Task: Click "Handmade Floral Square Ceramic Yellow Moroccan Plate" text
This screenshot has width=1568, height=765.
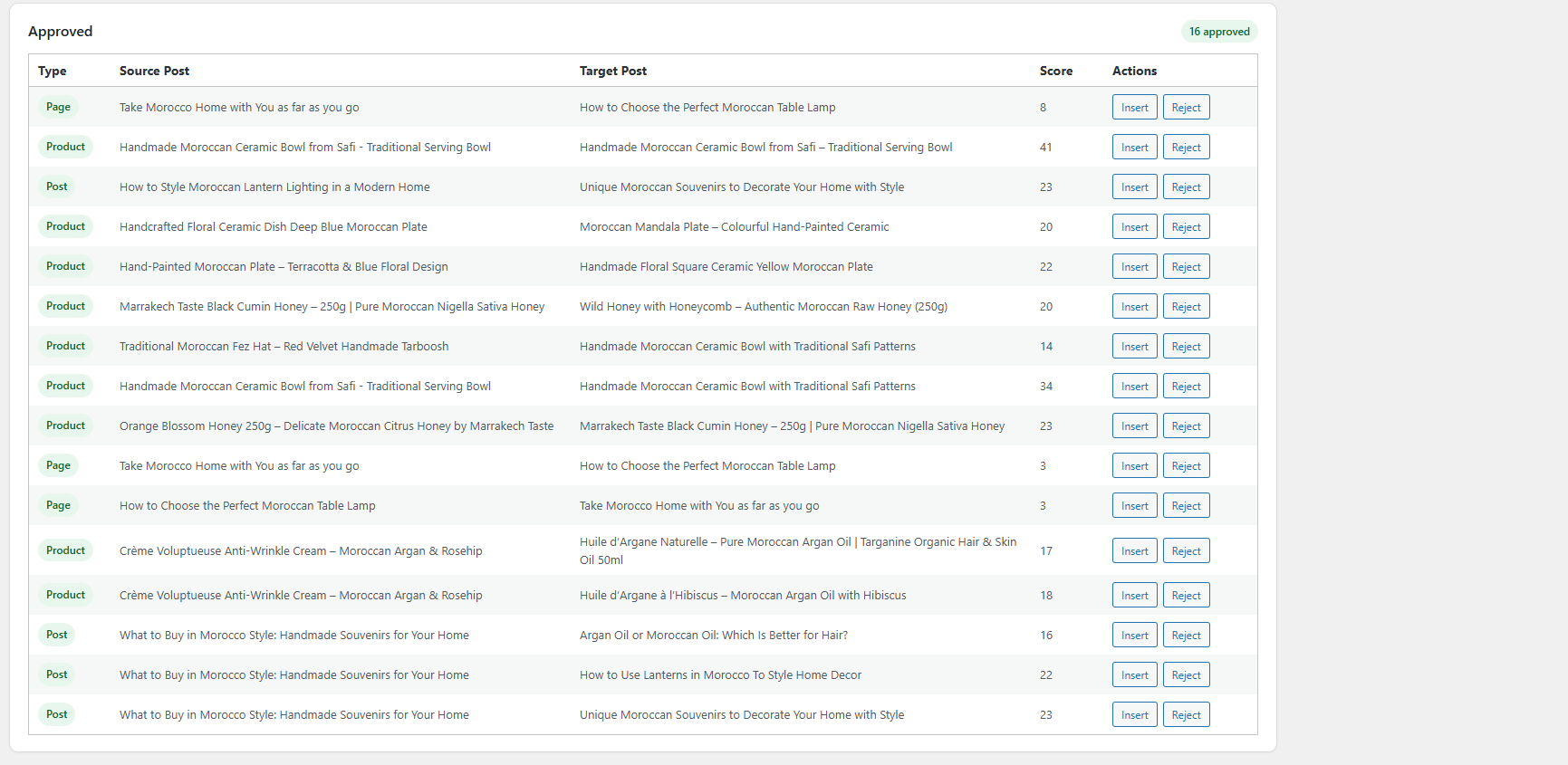Action: click(x=726, y=267)
